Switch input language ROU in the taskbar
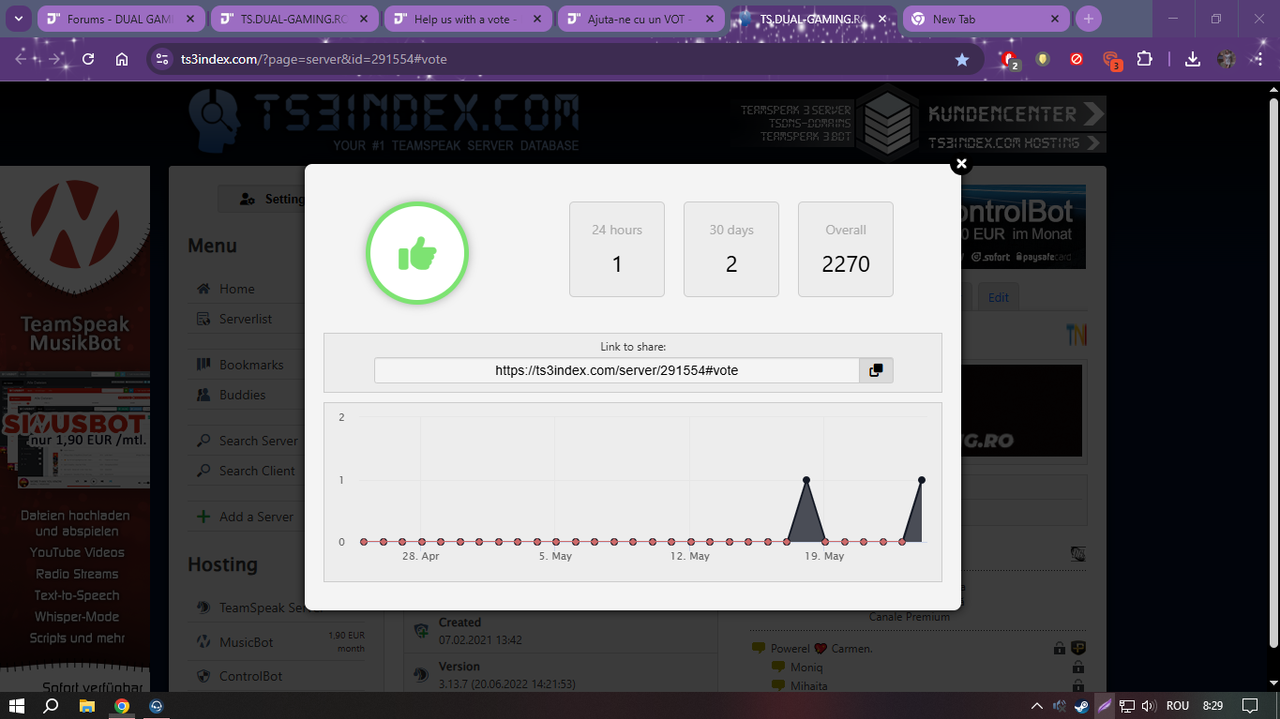This screenshot has height=719, width=1280. coord(1177,705)
